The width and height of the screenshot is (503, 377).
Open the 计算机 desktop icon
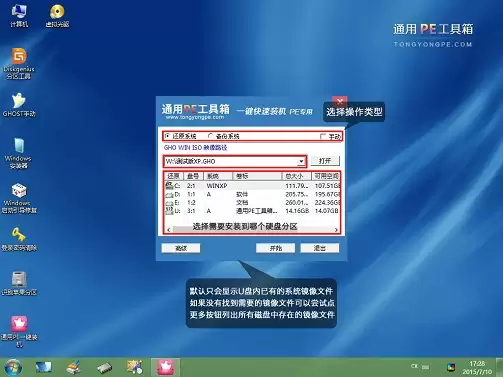19,16
